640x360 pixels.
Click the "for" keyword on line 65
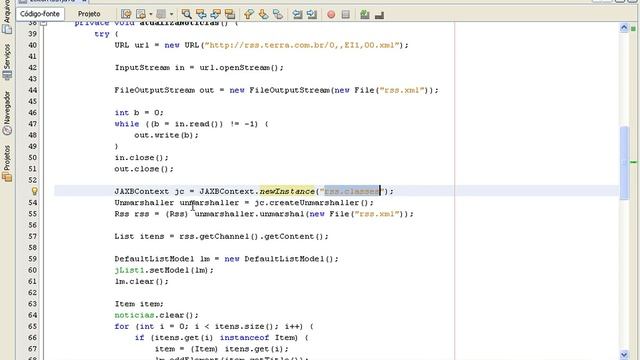pos(122,326)
